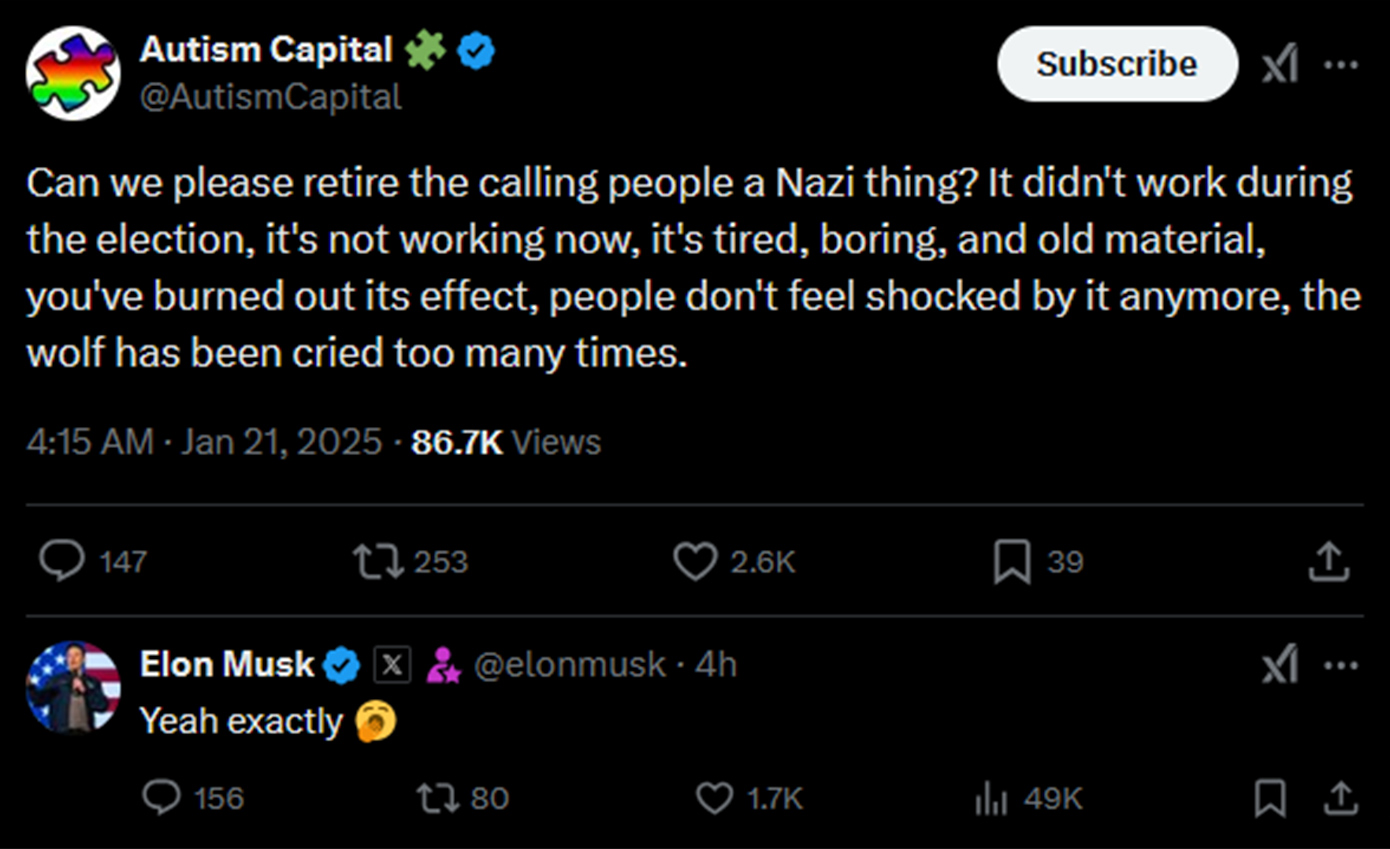The height and width of the screenshot is (849, 1390).
Task: Reply to the Autism Capital post
Action: click(x=62, y=561)
